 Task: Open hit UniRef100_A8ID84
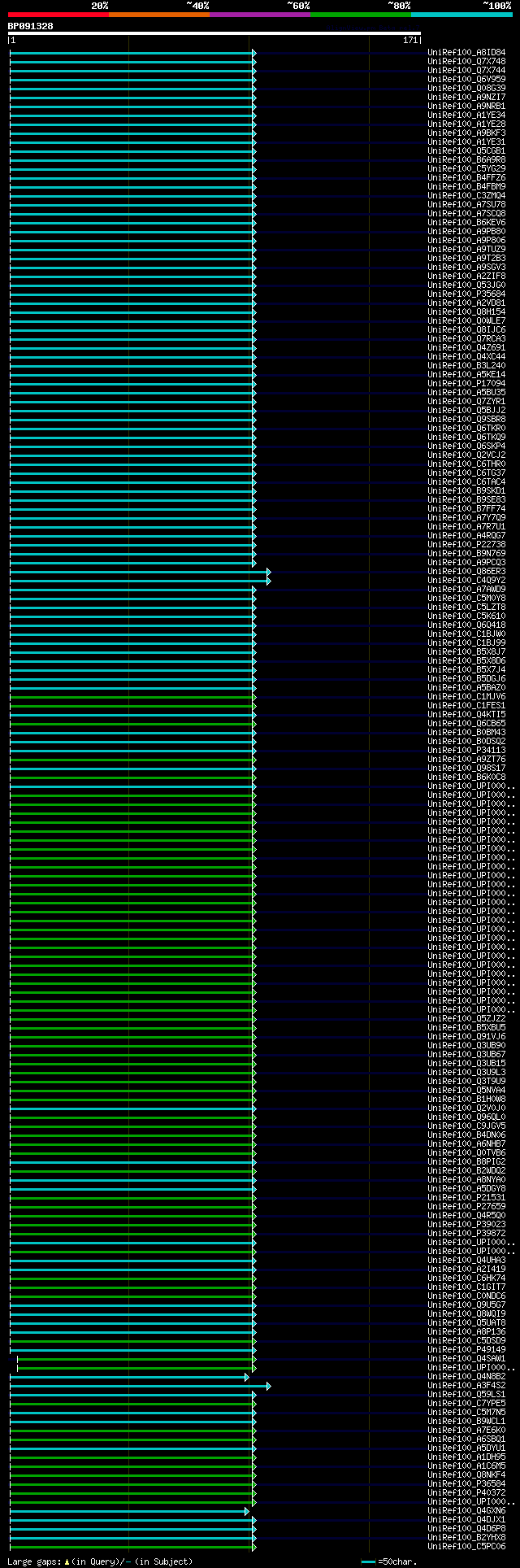[x=466, y=52]
